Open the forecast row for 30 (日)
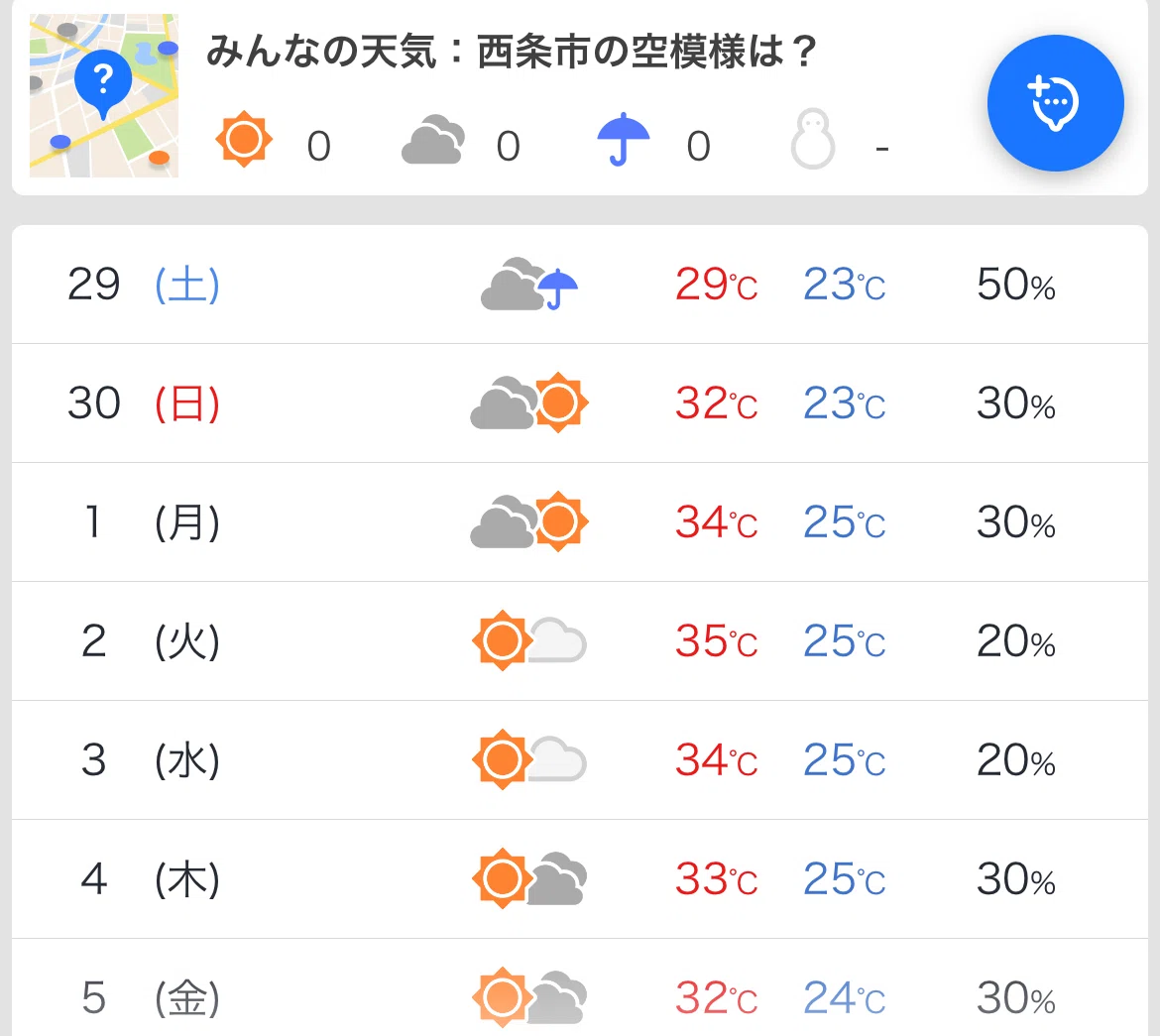Screen dimensions: 1160x1036 [580, 403]
